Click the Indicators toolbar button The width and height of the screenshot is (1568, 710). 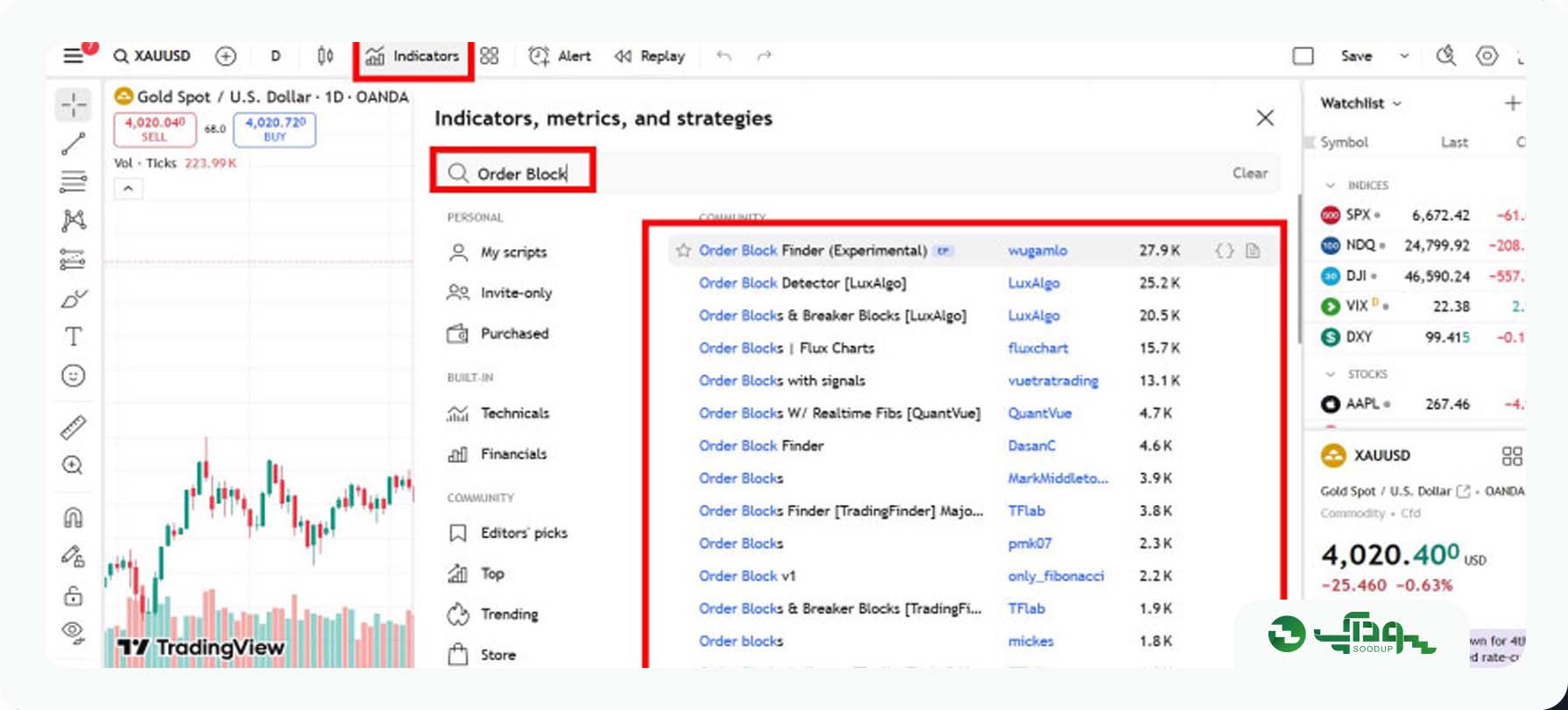click(413, 56)
